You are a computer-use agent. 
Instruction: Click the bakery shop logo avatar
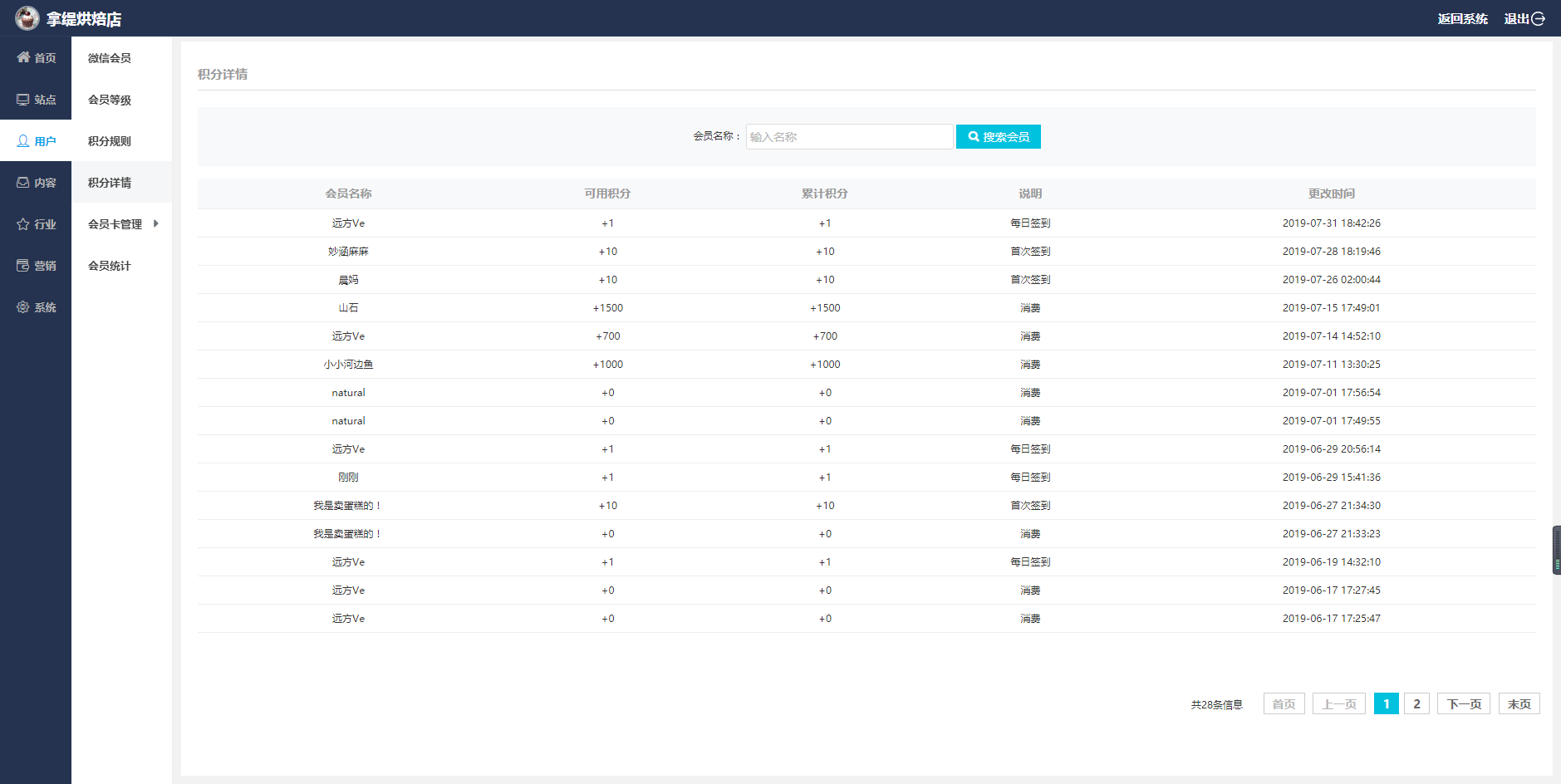tap(27, 17)
